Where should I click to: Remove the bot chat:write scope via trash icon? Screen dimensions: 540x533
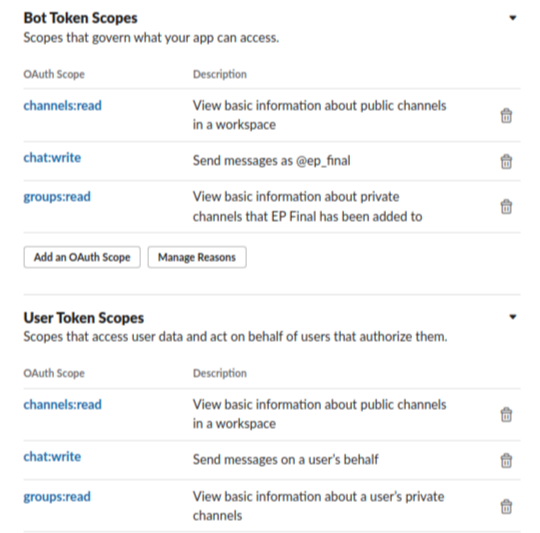(x=506, y=161)
